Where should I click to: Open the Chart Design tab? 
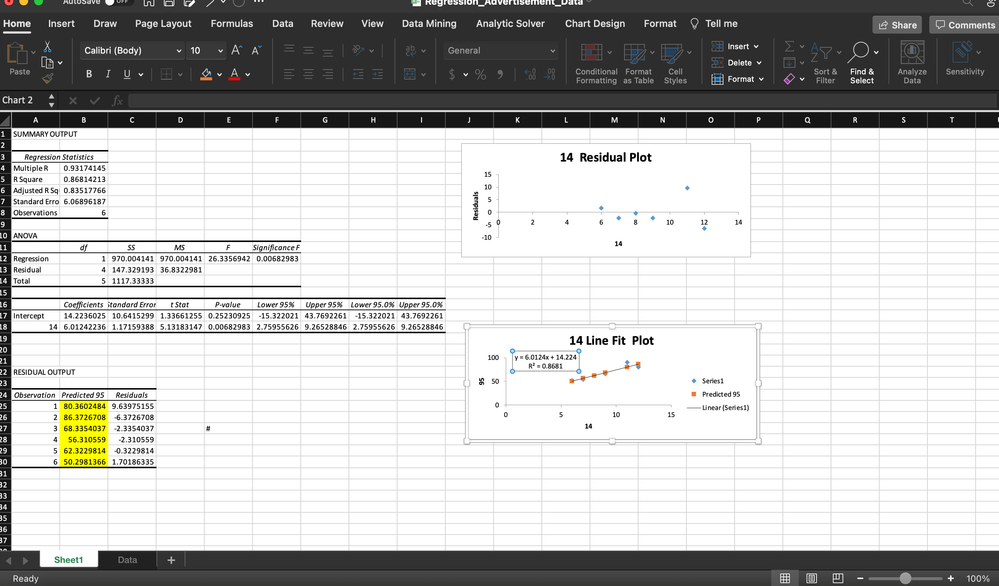click(x=594, y=24)
